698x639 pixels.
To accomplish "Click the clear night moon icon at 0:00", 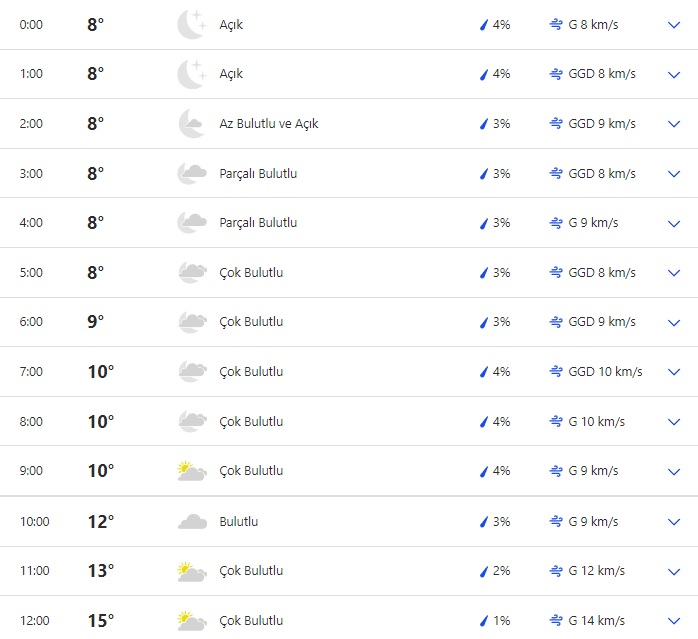I will pyautogui.click(x=191, y=25).
